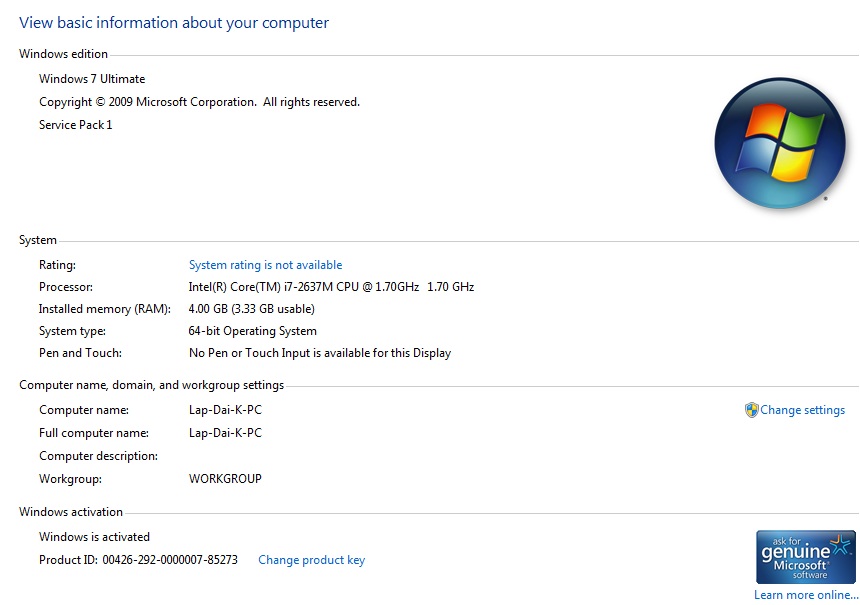The width and height of the screenshot is (860, 605).
Task: Click the 'Windows is activated' text
Action: (x=94, y=537)
